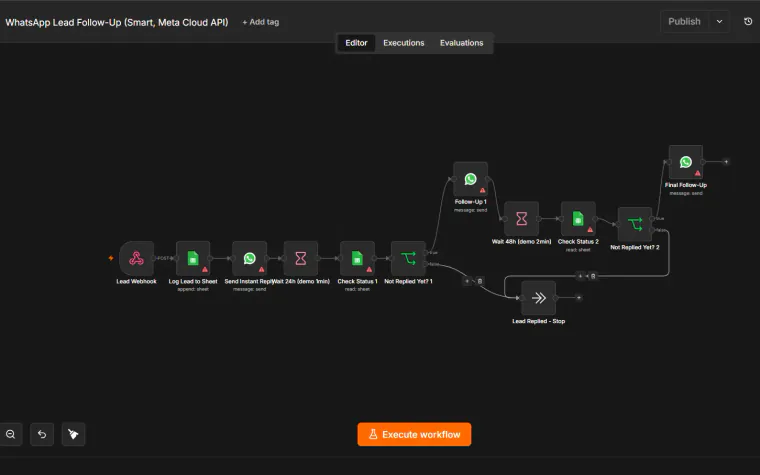Click the false output handle of Not Replied Yet? 2
The image size is (760, 475).
click(652, 230)
